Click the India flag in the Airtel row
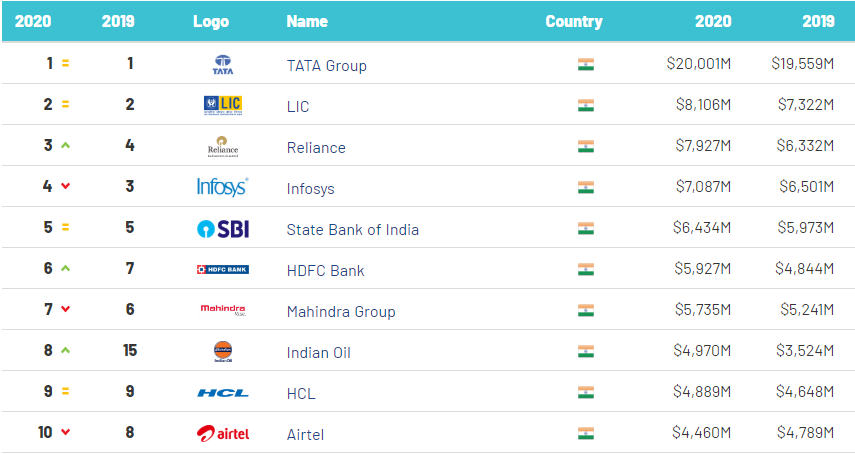The height and width of the screenshot is (454, 855). pos(586,434)
